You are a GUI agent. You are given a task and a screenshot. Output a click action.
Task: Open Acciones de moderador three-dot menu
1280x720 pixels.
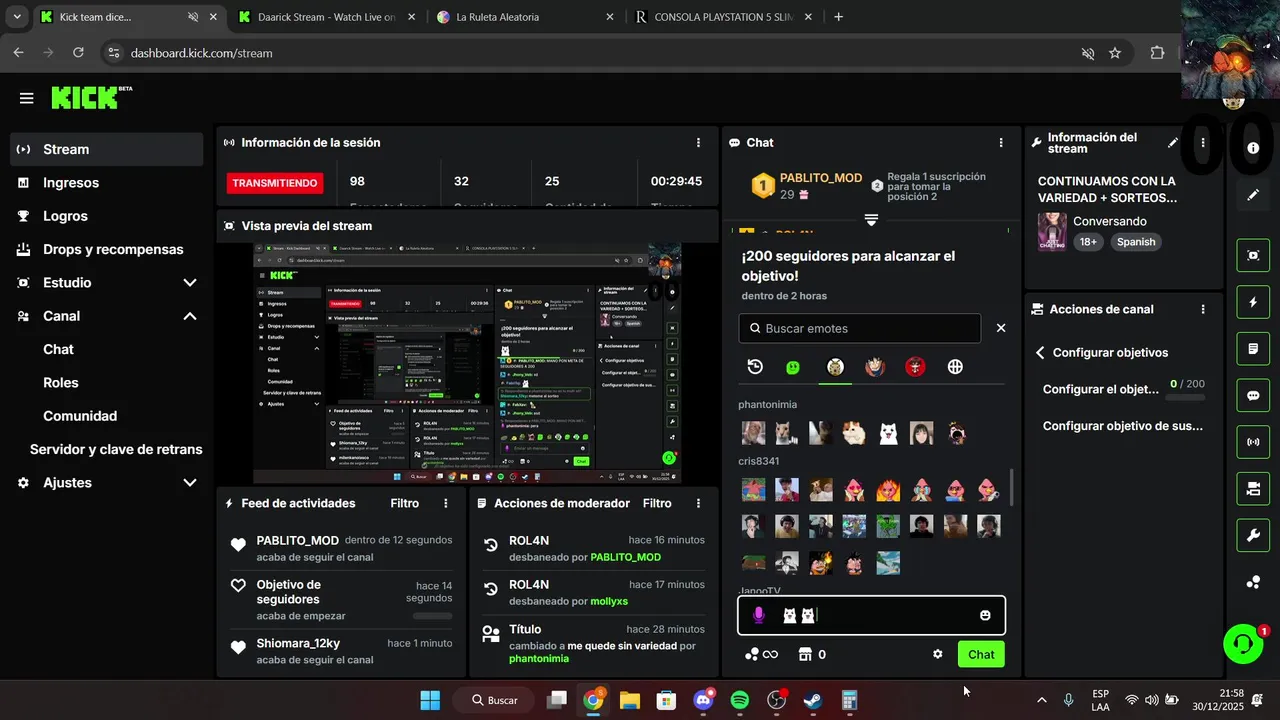pyautogui.click(x=698, y=504)
